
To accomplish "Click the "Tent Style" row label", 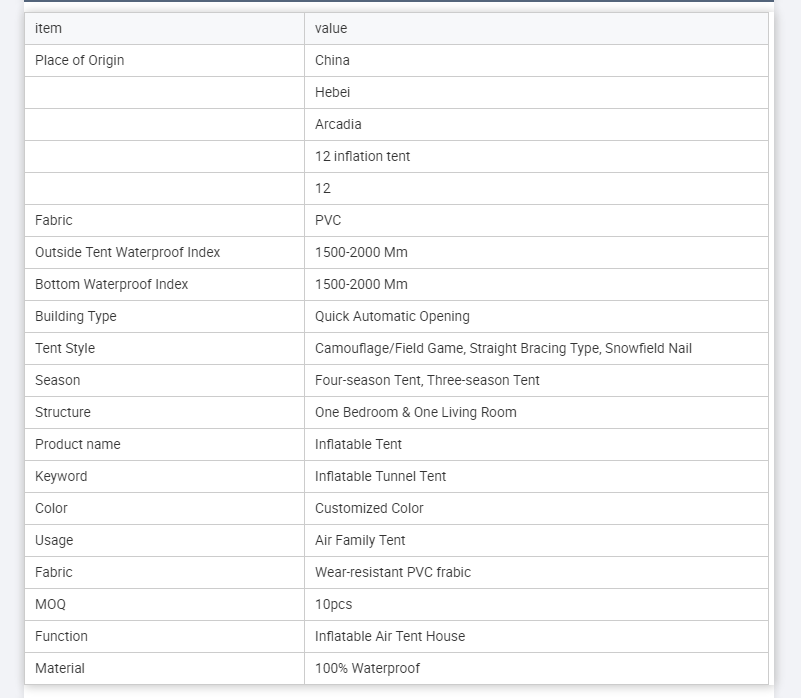I will pyautogui.click(x=65, y=348).
